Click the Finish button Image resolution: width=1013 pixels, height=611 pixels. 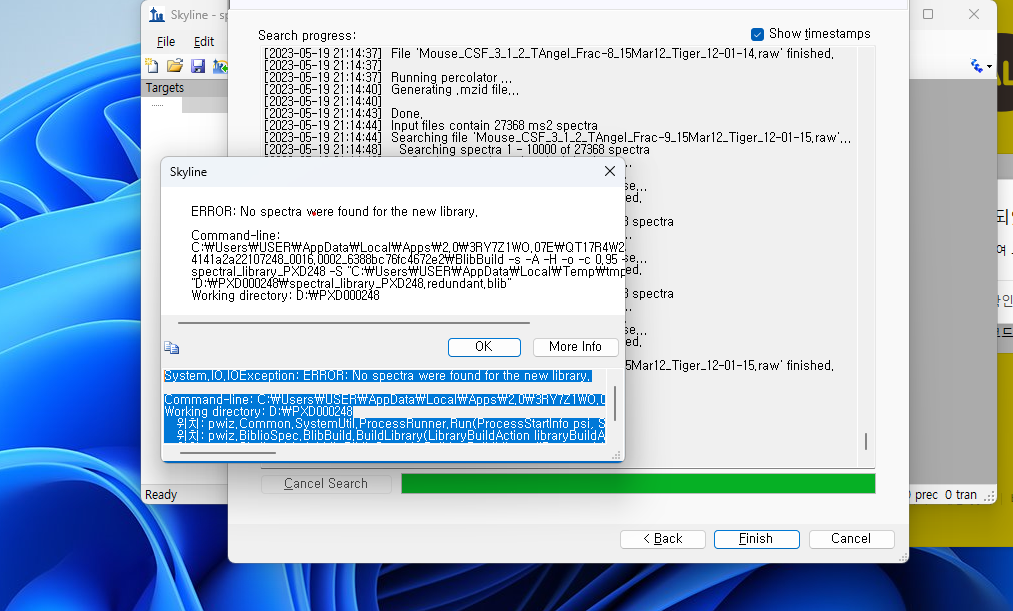point(755,539)
